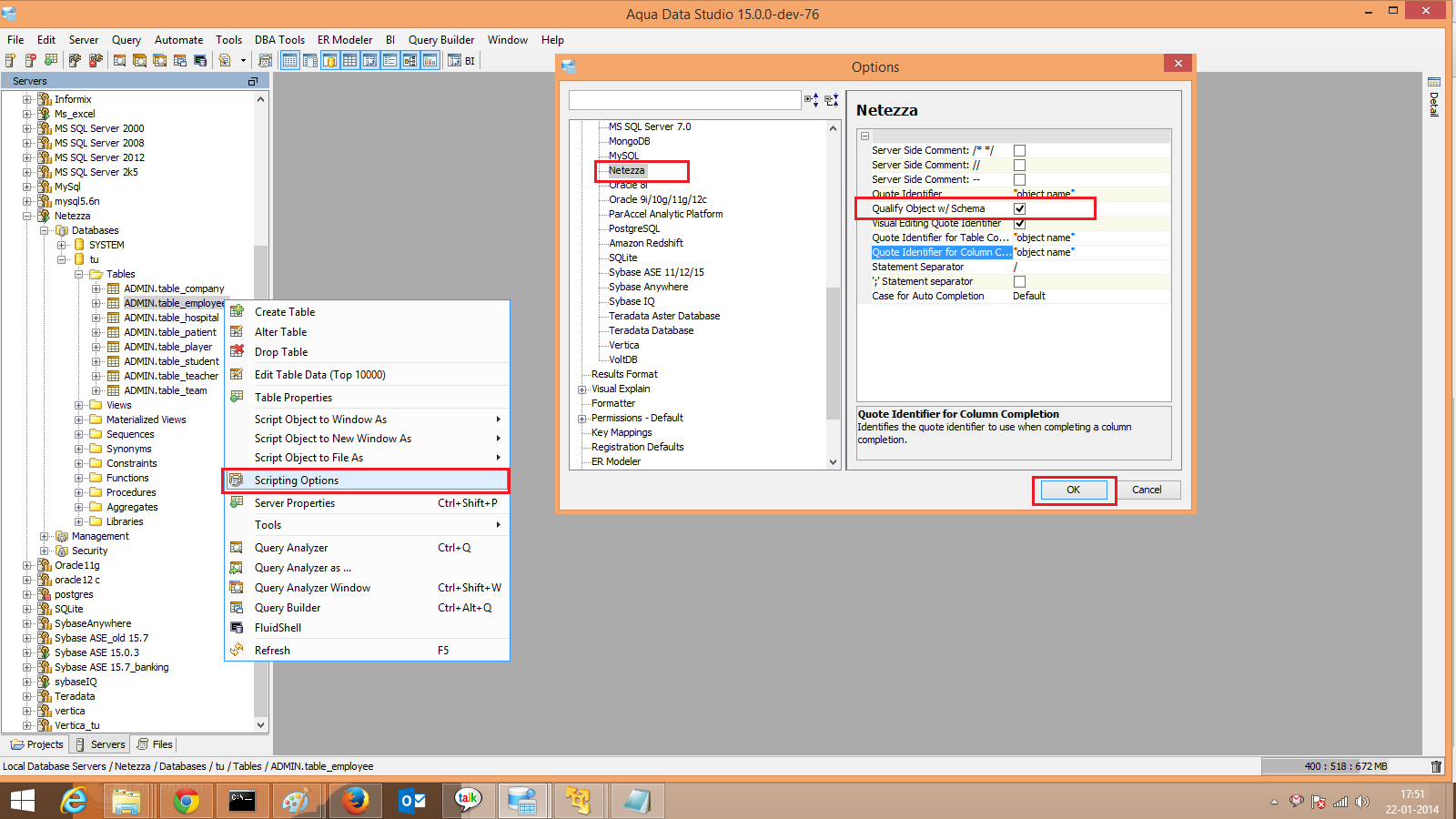Select Amazon Redshift in the Options tree
The image size is (1456, 819).
point(646,243)
